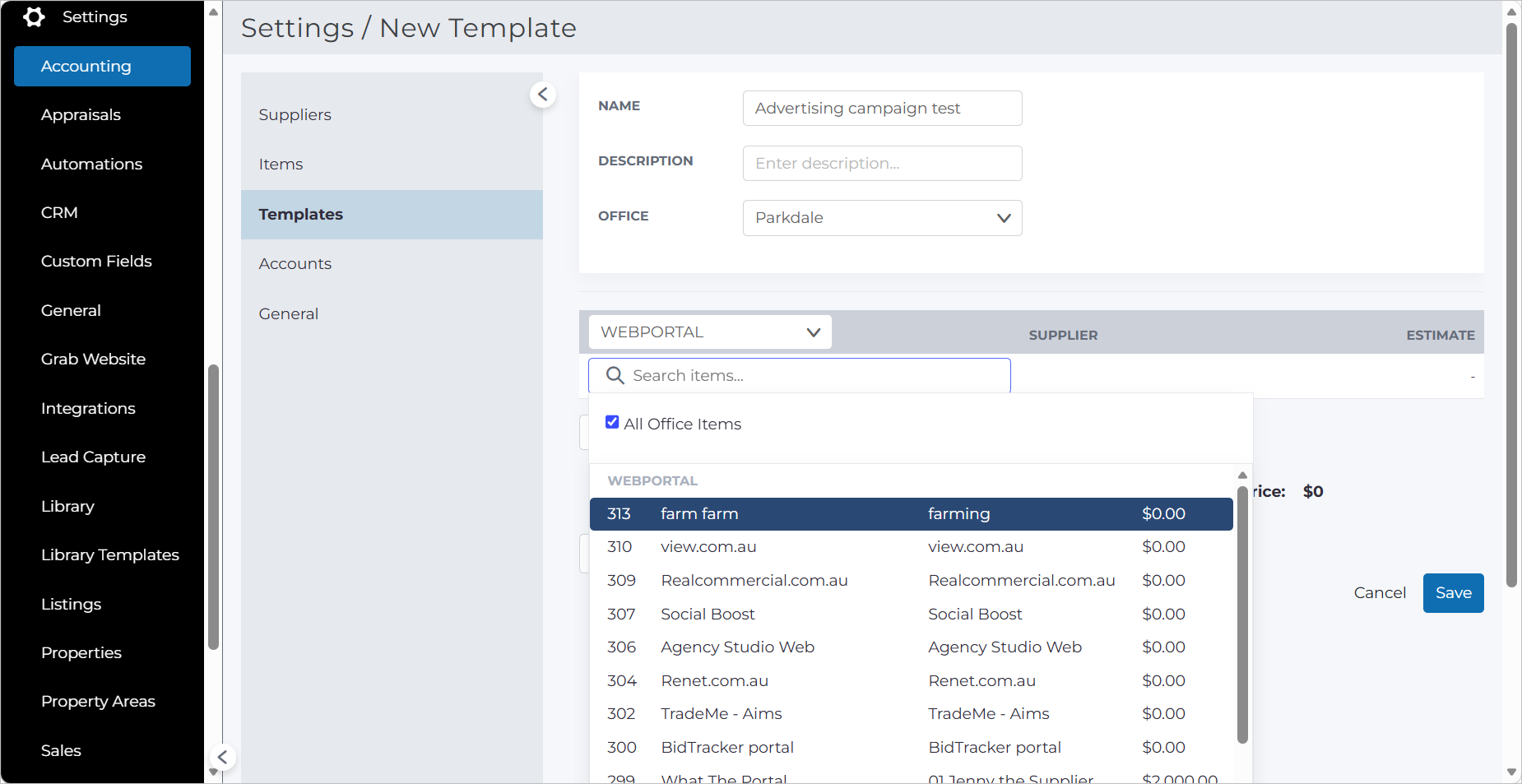Click the page vertical scrollbar

point(1511,304)
